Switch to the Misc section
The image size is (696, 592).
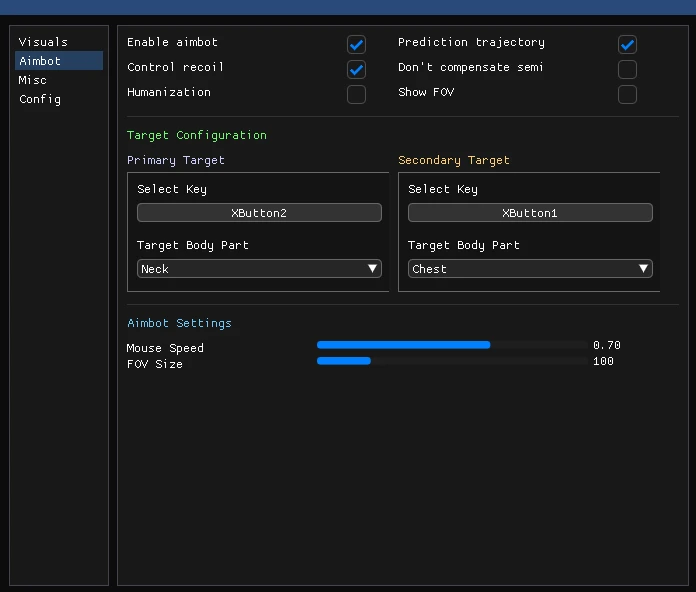click(33, 80)
